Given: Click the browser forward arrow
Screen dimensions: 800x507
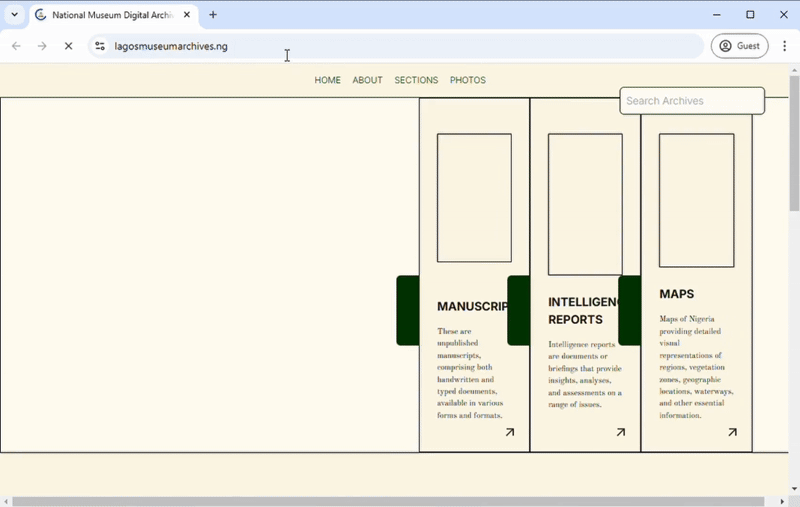Looking at the screenshot, I should click(x=42, y=46).
